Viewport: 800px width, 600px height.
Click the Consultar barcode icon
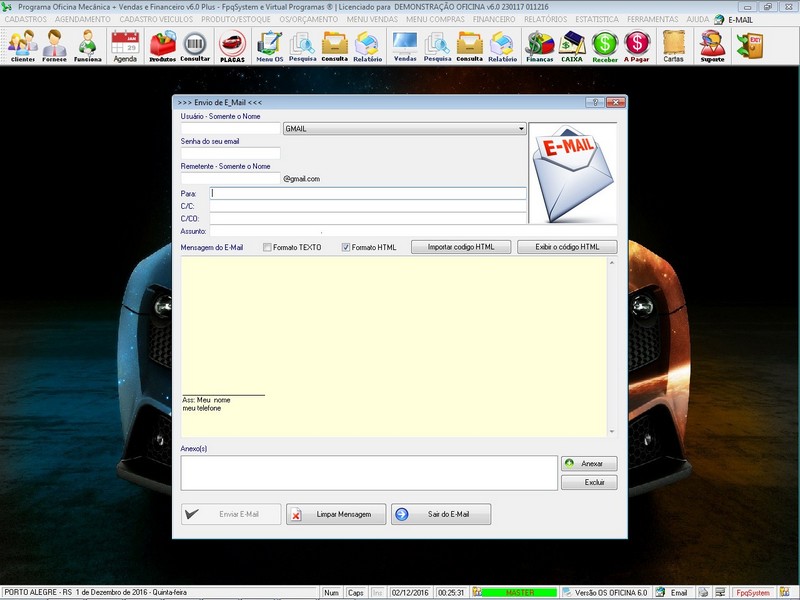tap(195, 45)
